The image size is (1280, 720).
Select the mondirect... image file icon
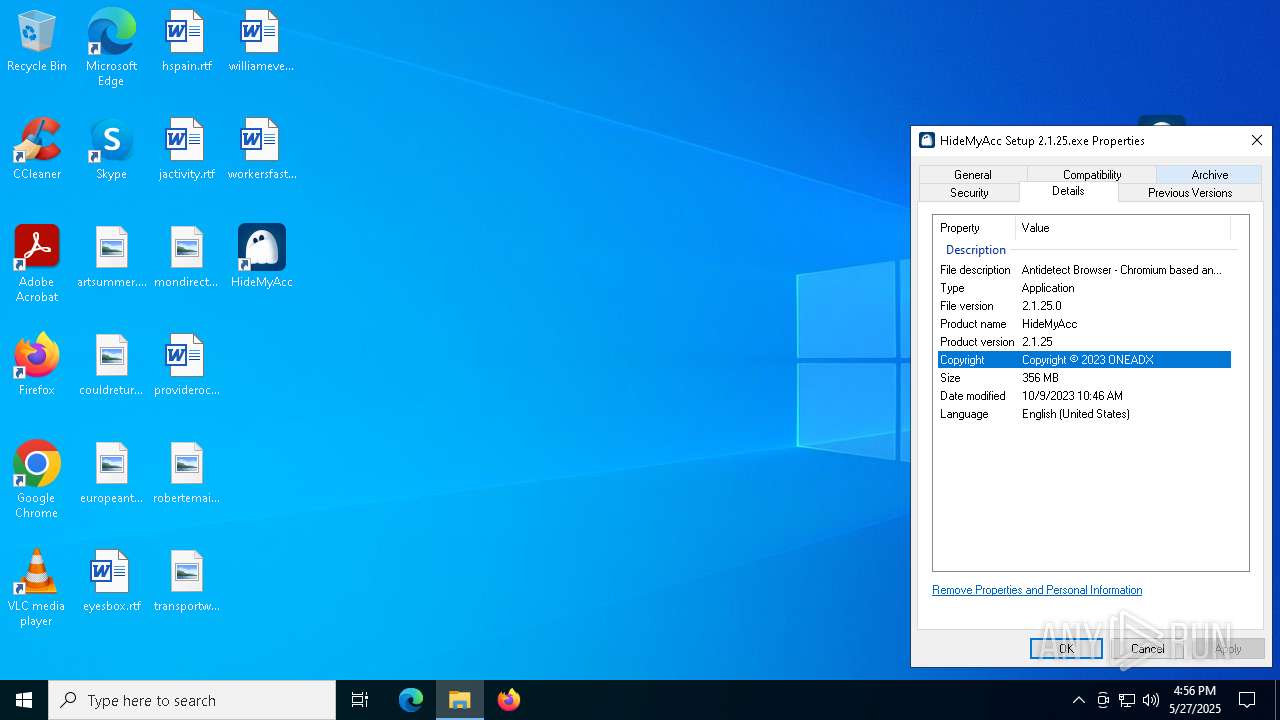pos(186,258)
